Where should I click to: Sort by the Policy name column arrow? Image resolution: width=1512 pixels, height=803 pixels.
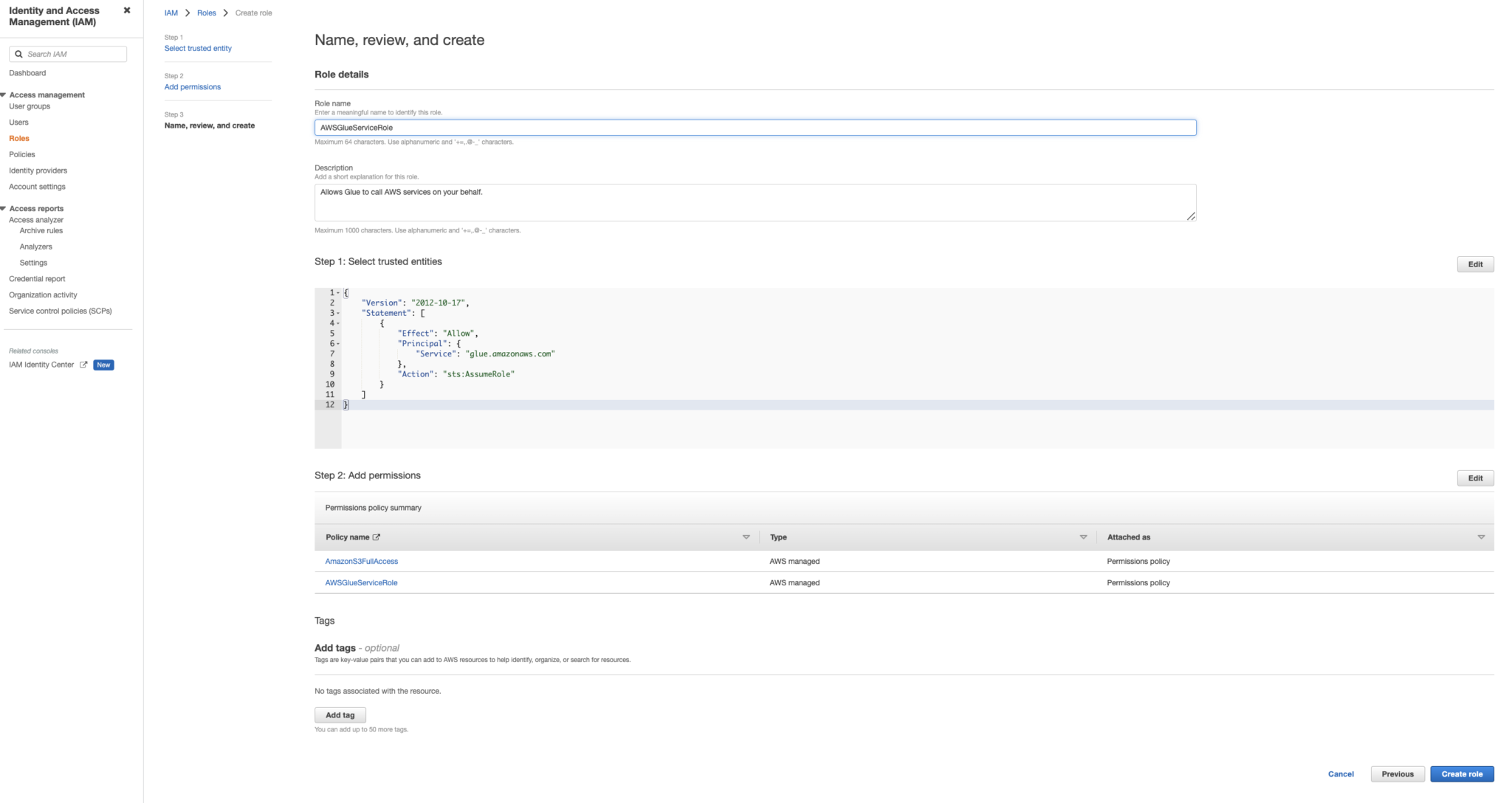pyautogui.click(x=746, y=537)
